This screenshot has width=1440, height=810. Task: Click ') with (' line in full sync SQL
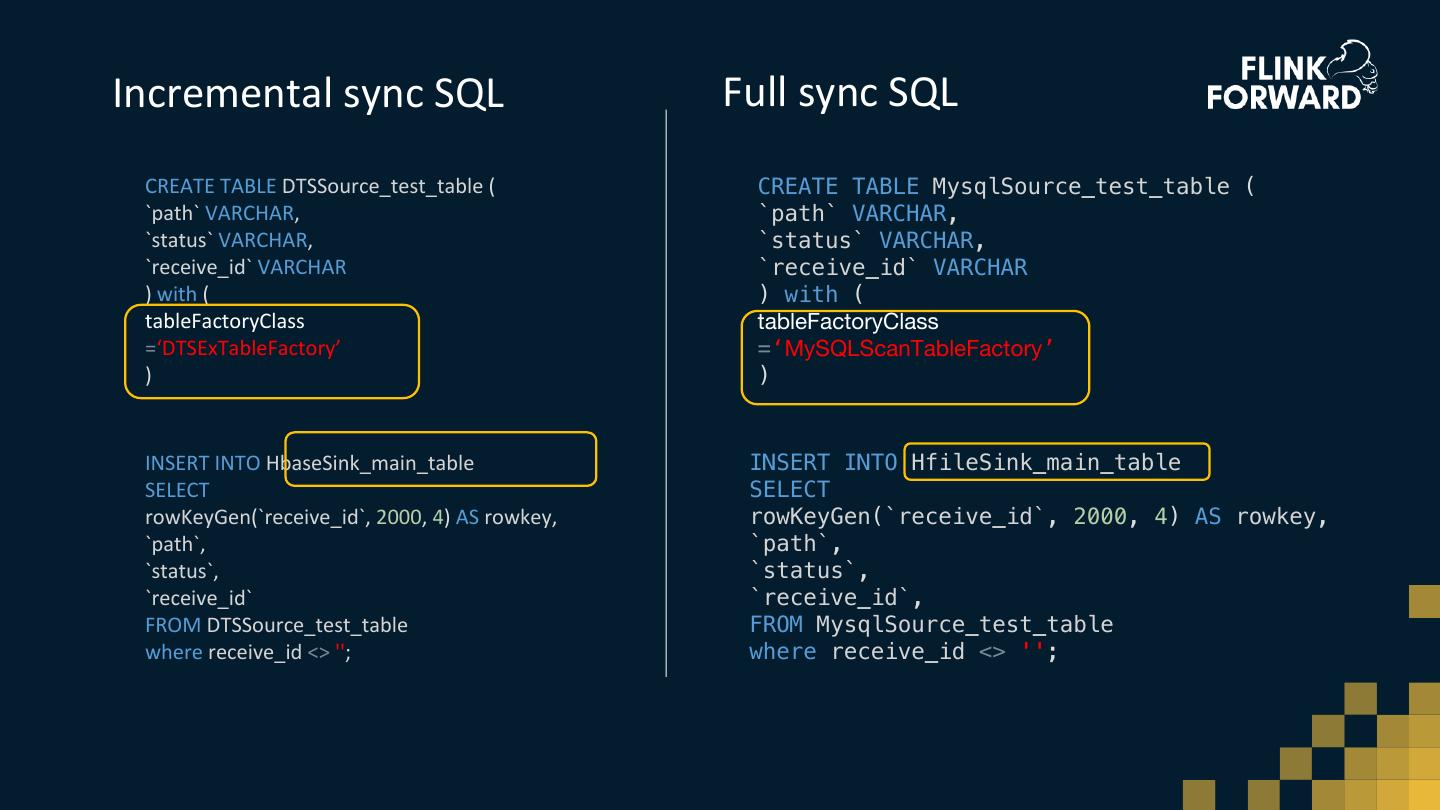pyautogui.click(x=810, y=295)
